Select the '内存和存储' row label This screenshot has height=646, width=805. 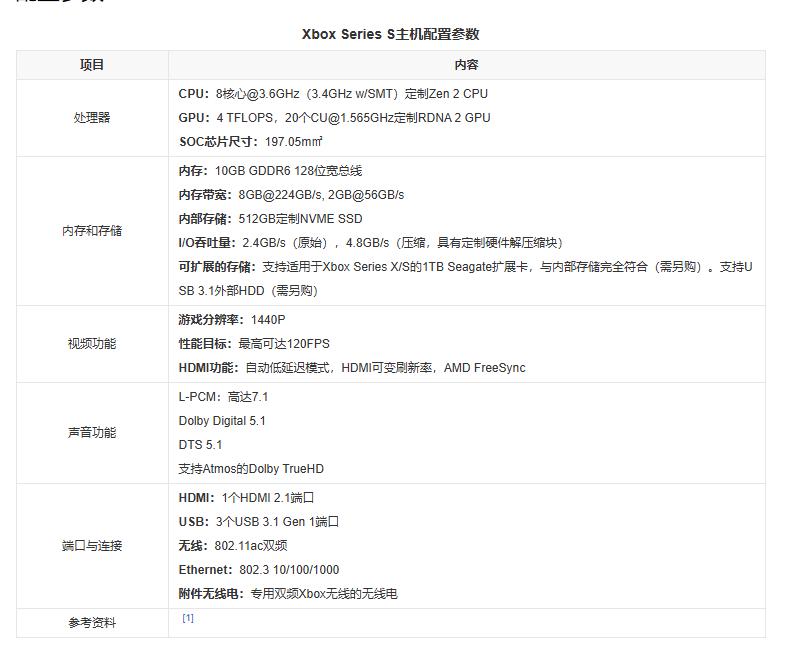pyautogui.click(x=92, y=231)
